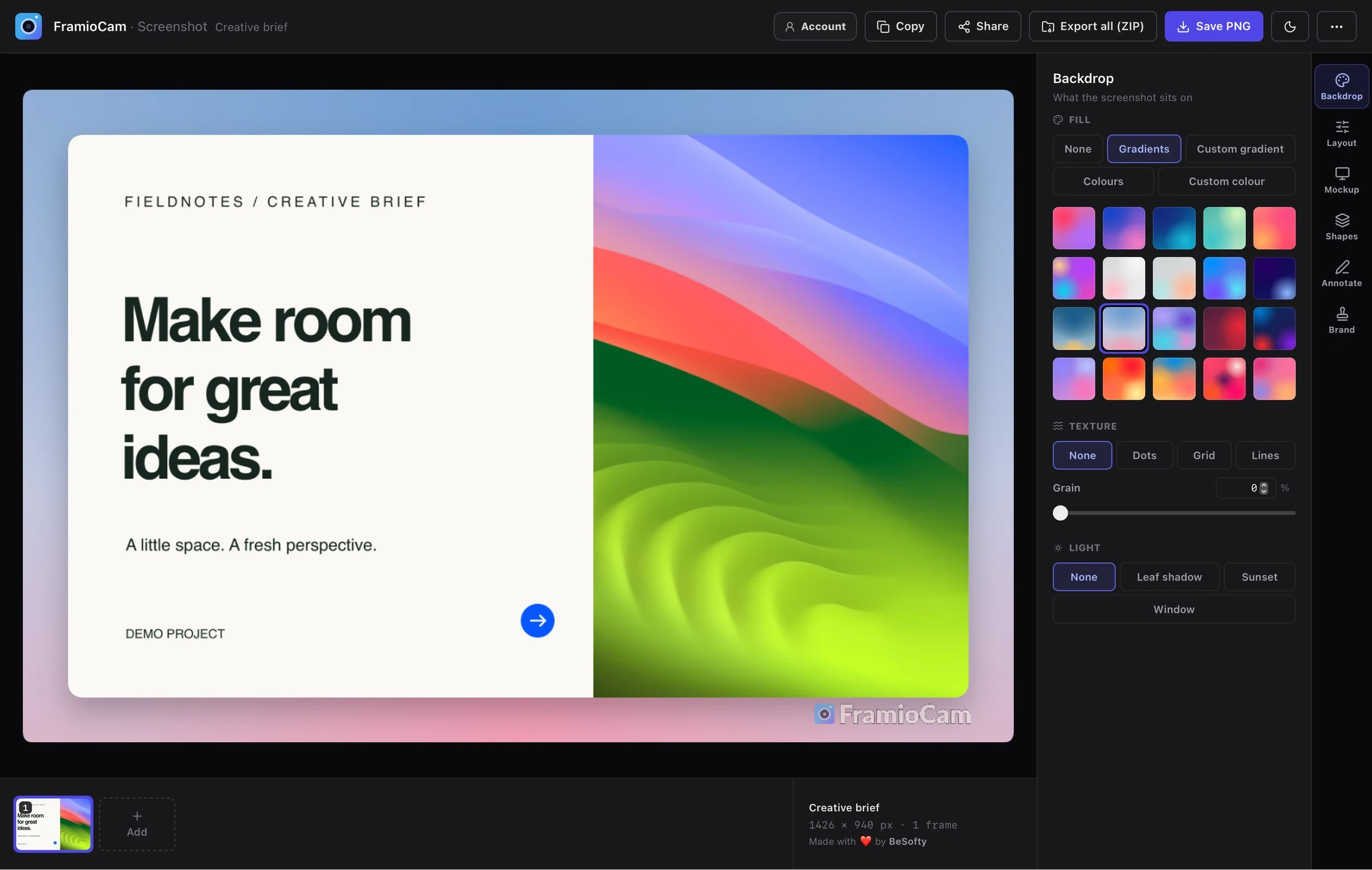
Task: Set fill to None
Action: pos(1078,149)
